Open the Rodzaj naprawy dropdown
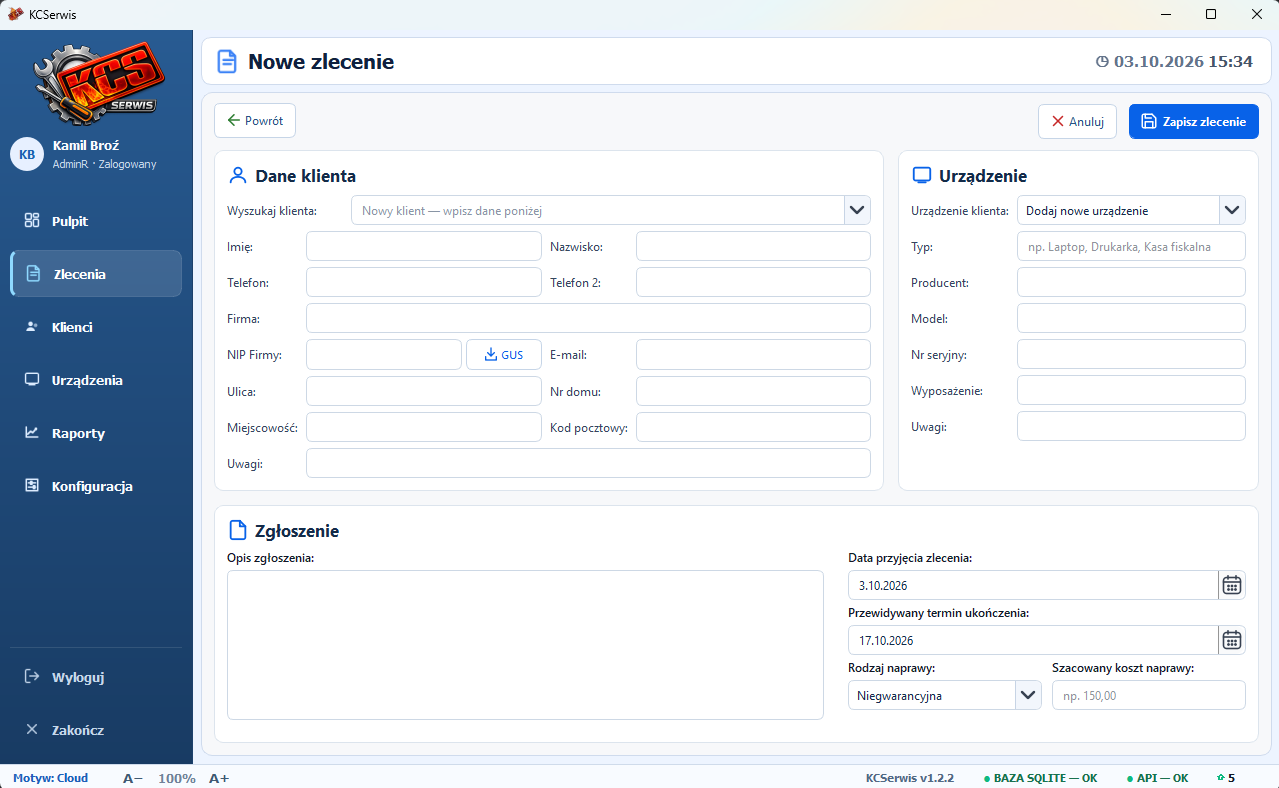 coord(1028,695)
